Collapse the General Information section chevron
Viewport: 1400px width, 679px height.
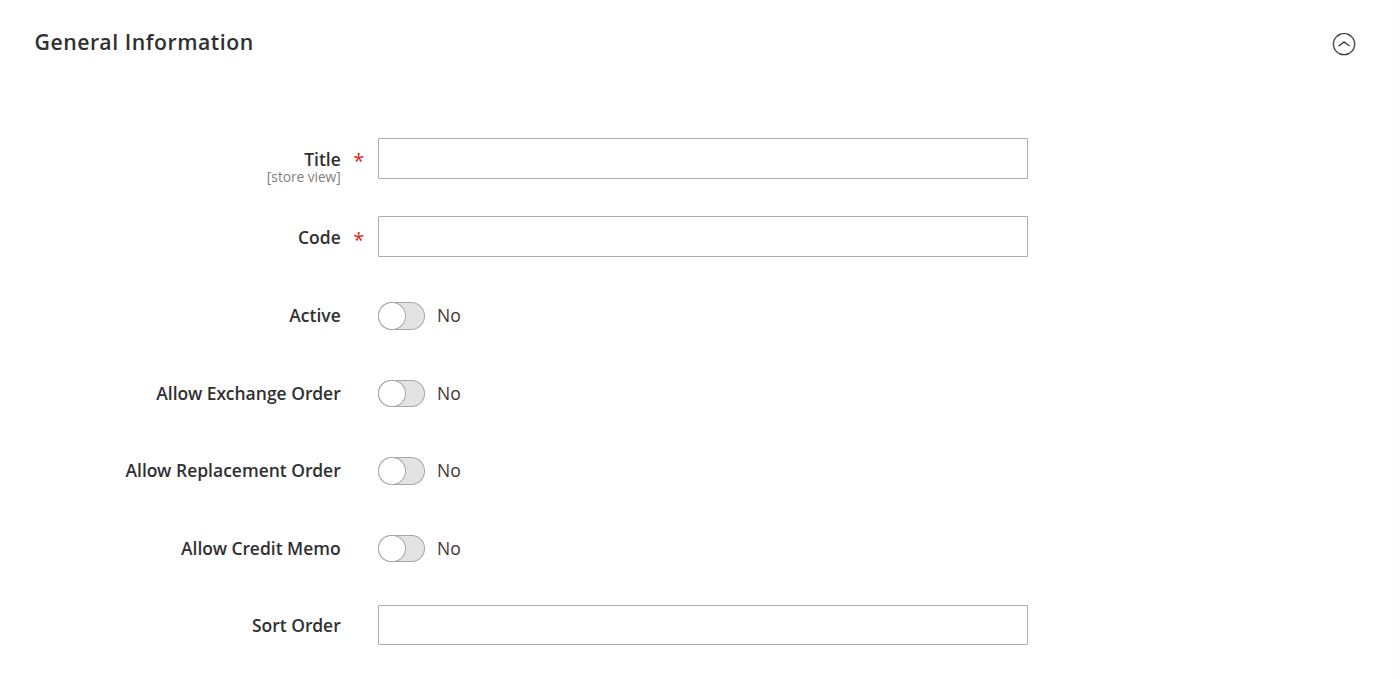click(x=1343, y=44)
